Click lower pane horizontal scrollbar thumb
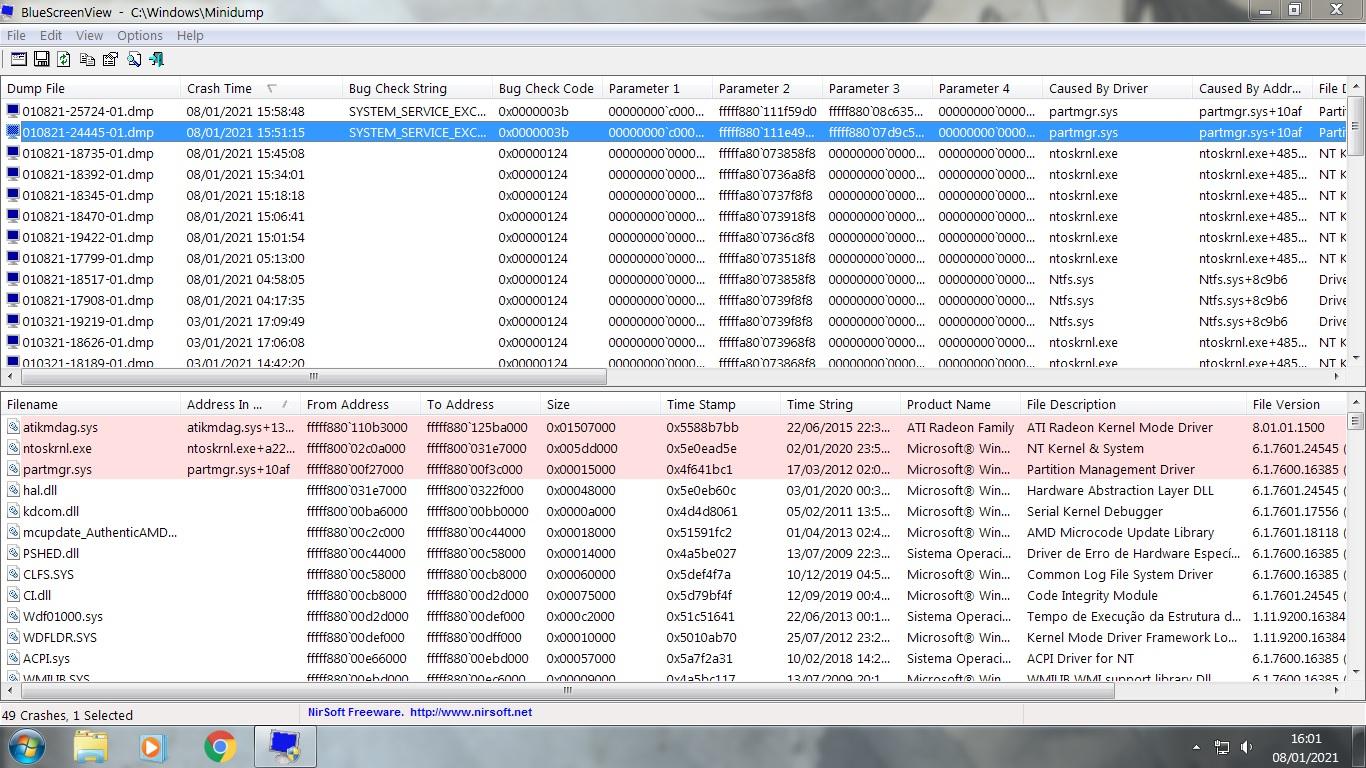The width and height of the screenshot is (1366, 768). (x=567, y=690)
